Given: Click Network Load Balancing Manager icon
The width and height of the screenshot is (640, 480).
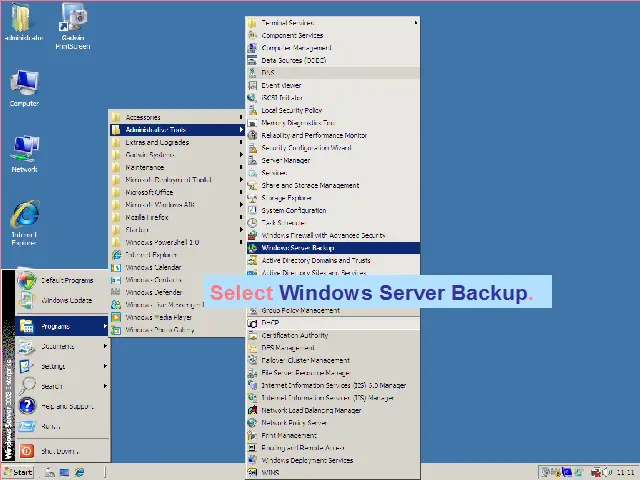Looking at the screenshot, I should pos(253,410).
